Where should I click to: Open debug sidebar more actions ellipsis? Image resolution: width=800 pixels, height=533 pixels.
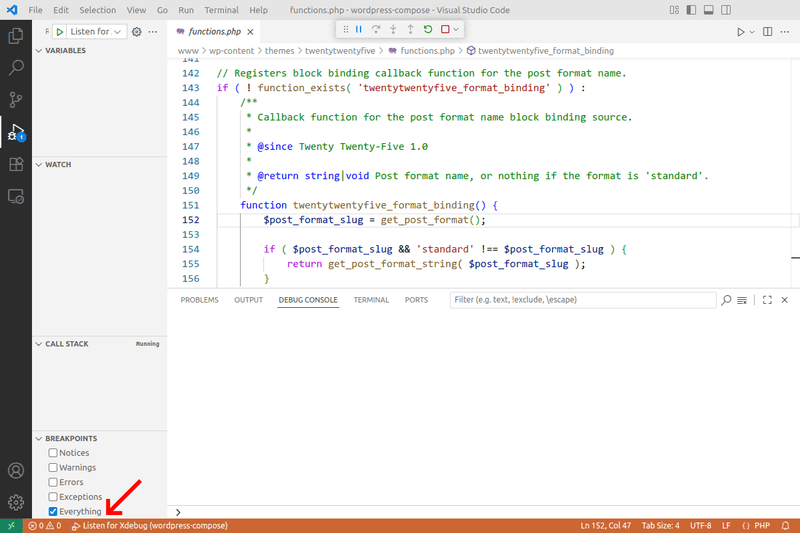(x=153, y=32)
